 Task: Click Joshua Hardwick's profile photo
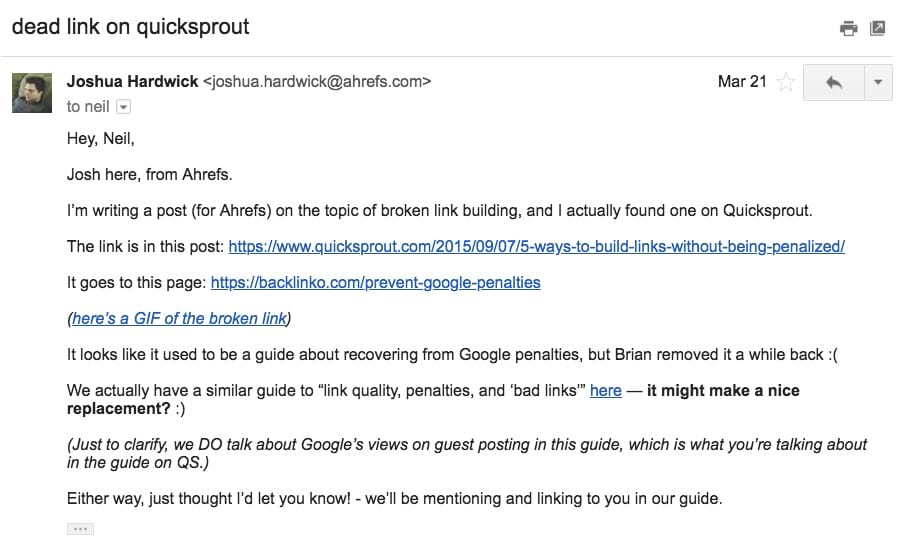[x=32, y=93]
